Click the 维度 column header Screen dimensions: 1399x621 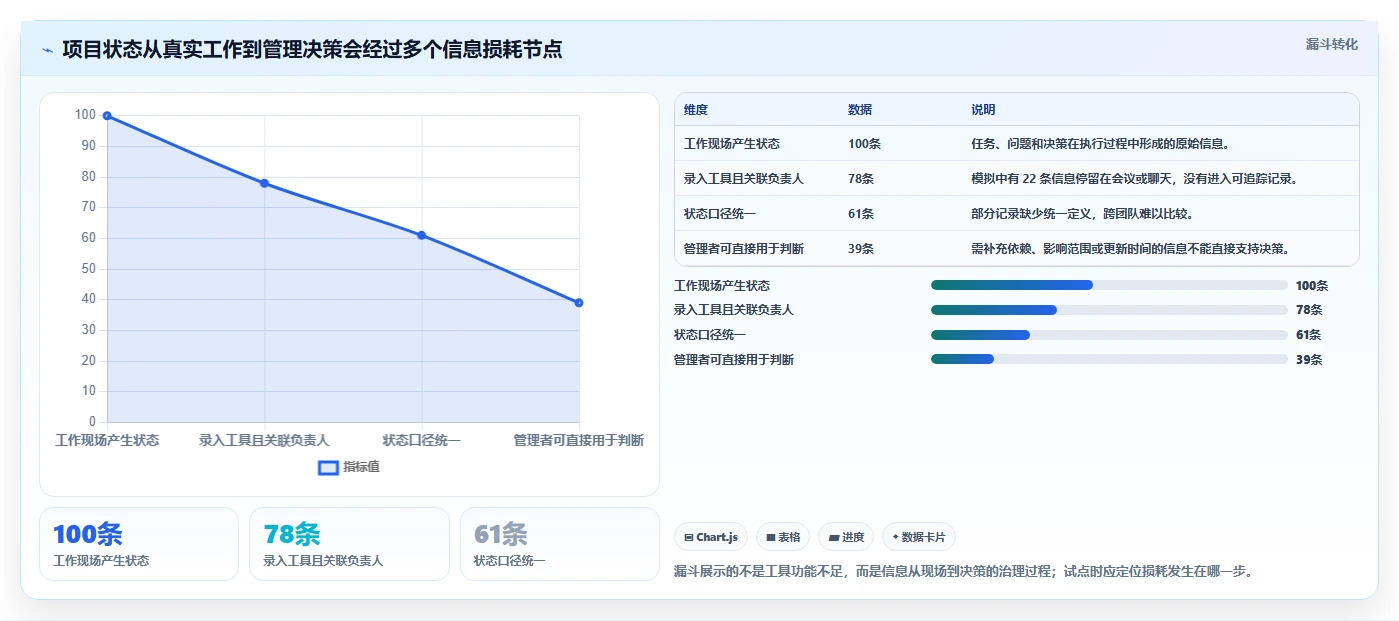pos(696,110)
